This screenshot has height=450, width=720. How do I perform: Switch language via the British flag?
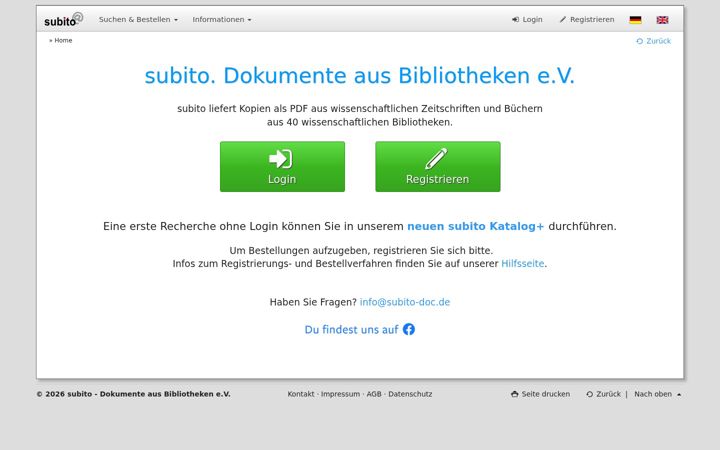point(662,20)
